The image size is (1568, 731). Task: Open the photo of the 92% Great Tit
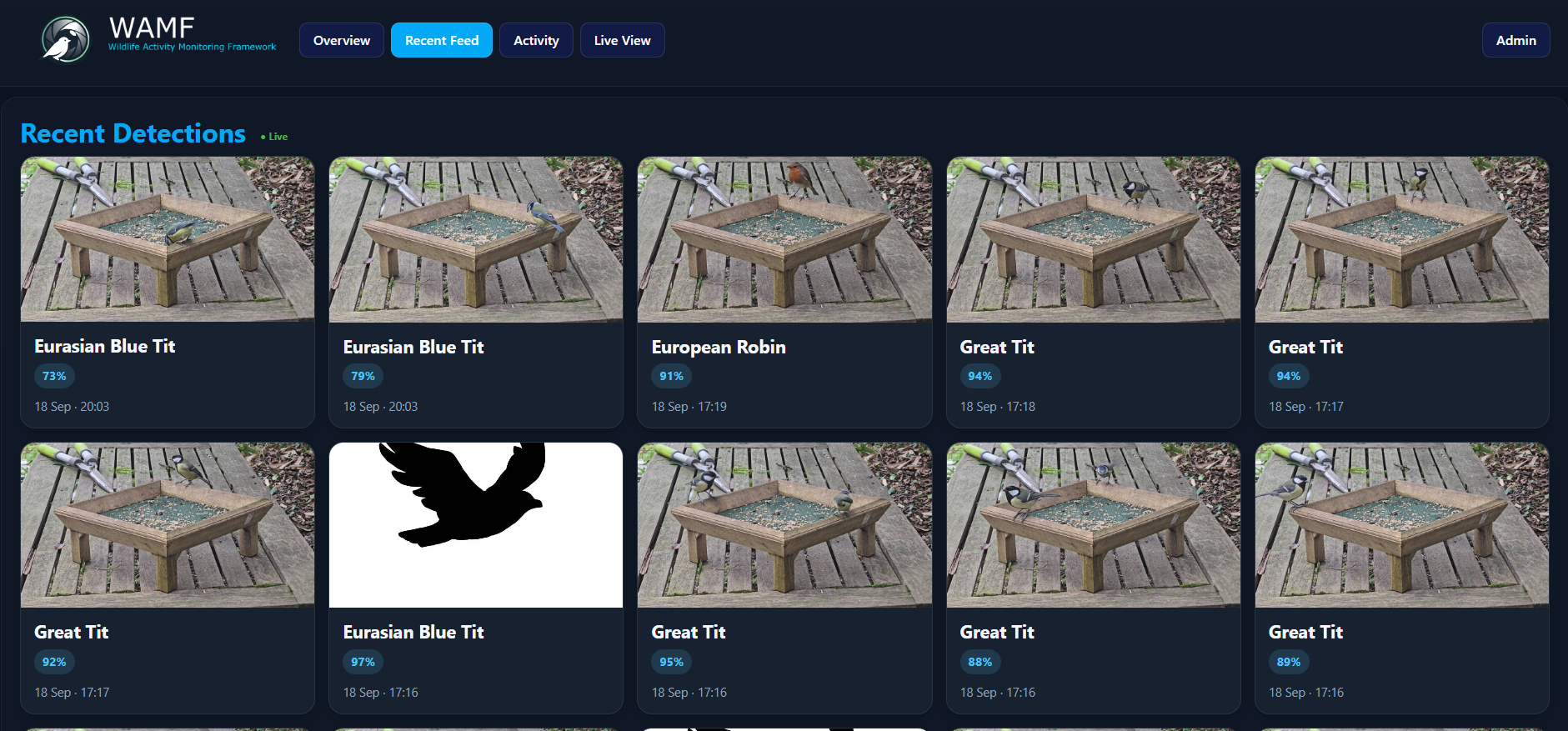point(168,525)
